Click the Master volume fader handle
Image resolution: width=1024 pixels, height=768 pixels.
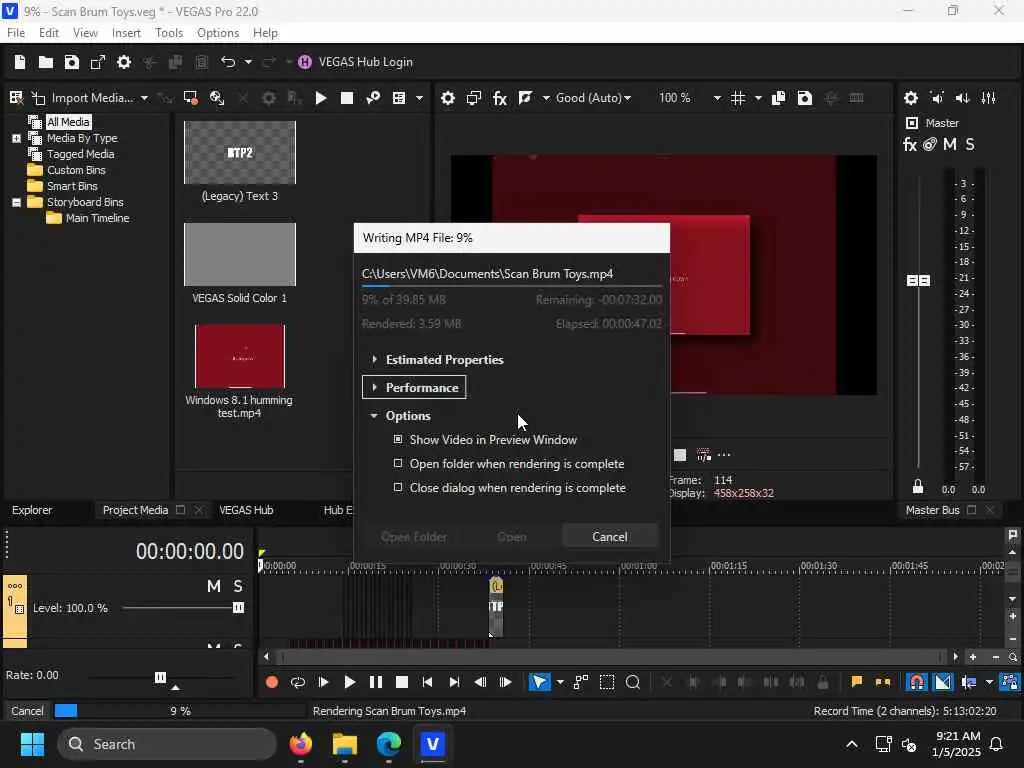point(918,280)
